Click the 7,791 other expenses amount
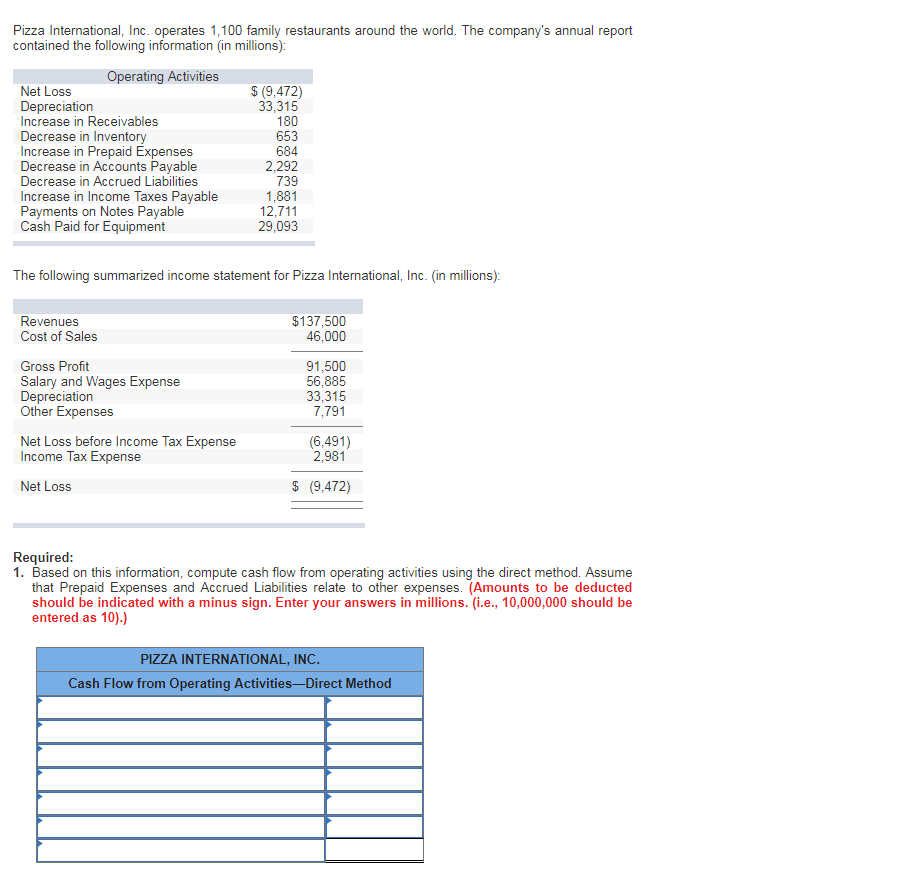903x876 pixels. click(x=329, y=411)
